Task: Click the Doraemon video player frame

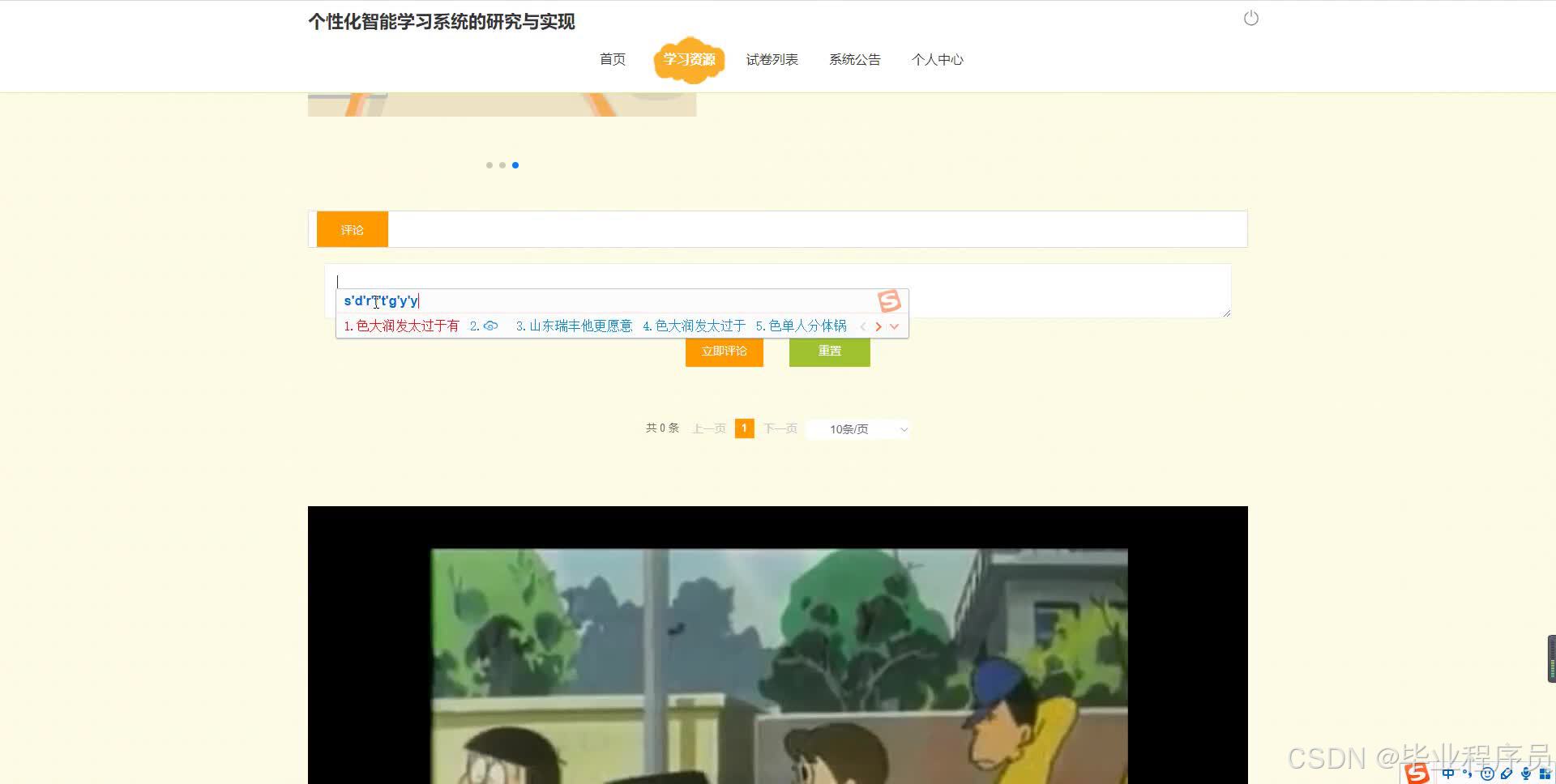Action: [778, 645]
